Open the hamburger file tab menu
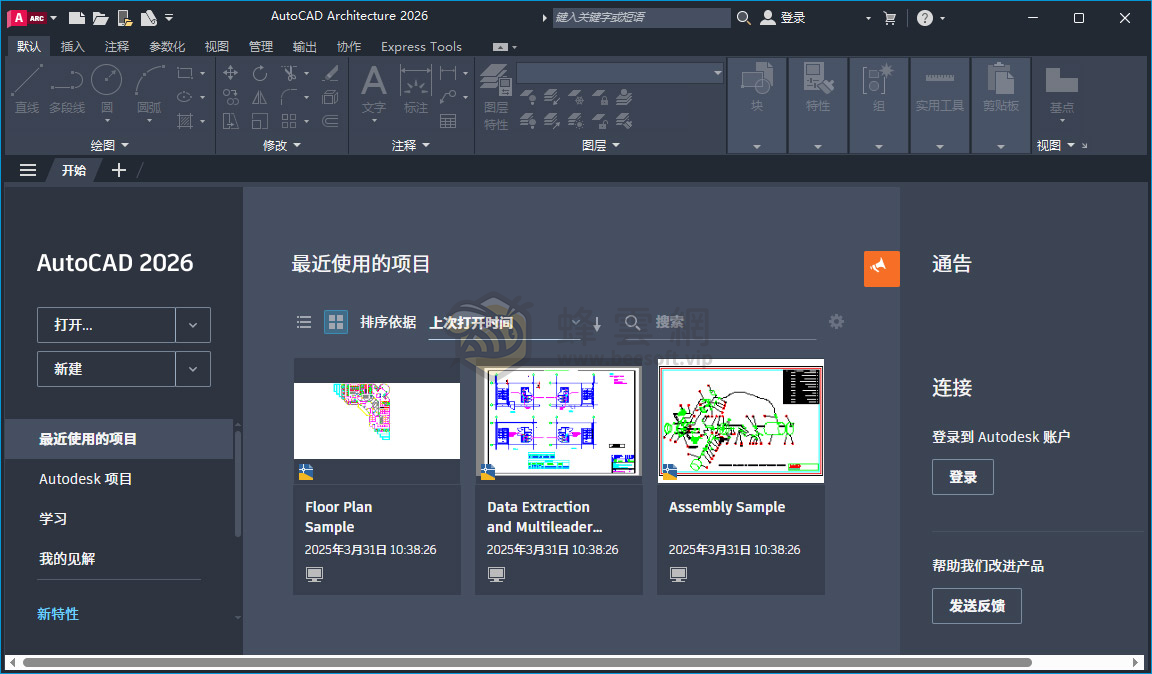This screenshot has width=1152, height=674. coord(28,171)
